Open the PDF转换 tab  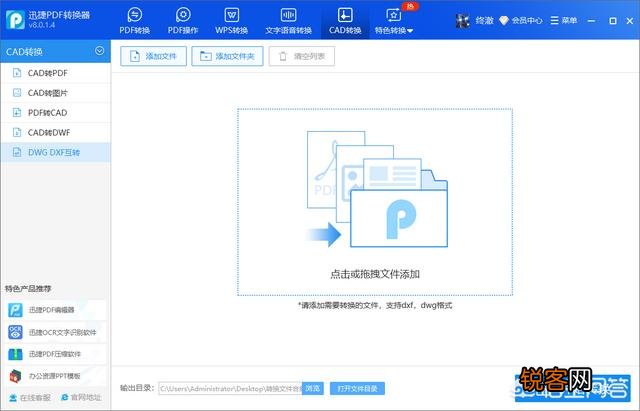coord(134,20)
